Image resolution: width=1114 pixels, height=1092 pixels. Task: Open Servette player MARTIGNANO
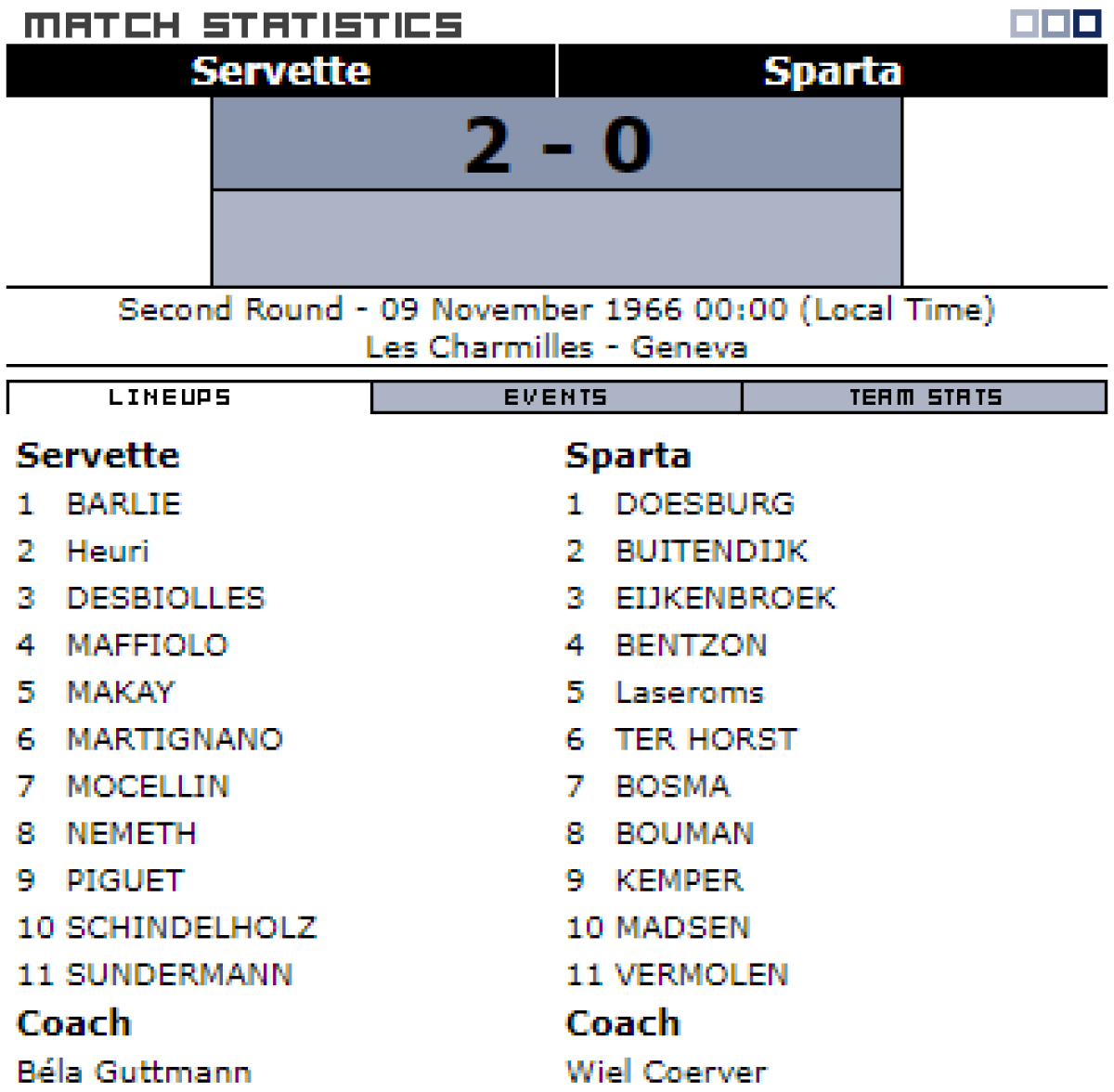[175, 739]
